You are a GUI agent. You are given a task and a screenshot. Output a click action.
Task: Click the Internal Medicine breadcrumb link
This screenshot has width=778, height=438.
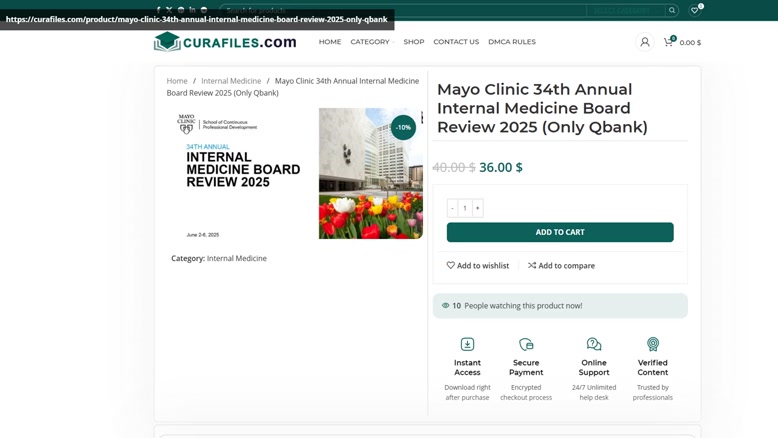(231, 81)
